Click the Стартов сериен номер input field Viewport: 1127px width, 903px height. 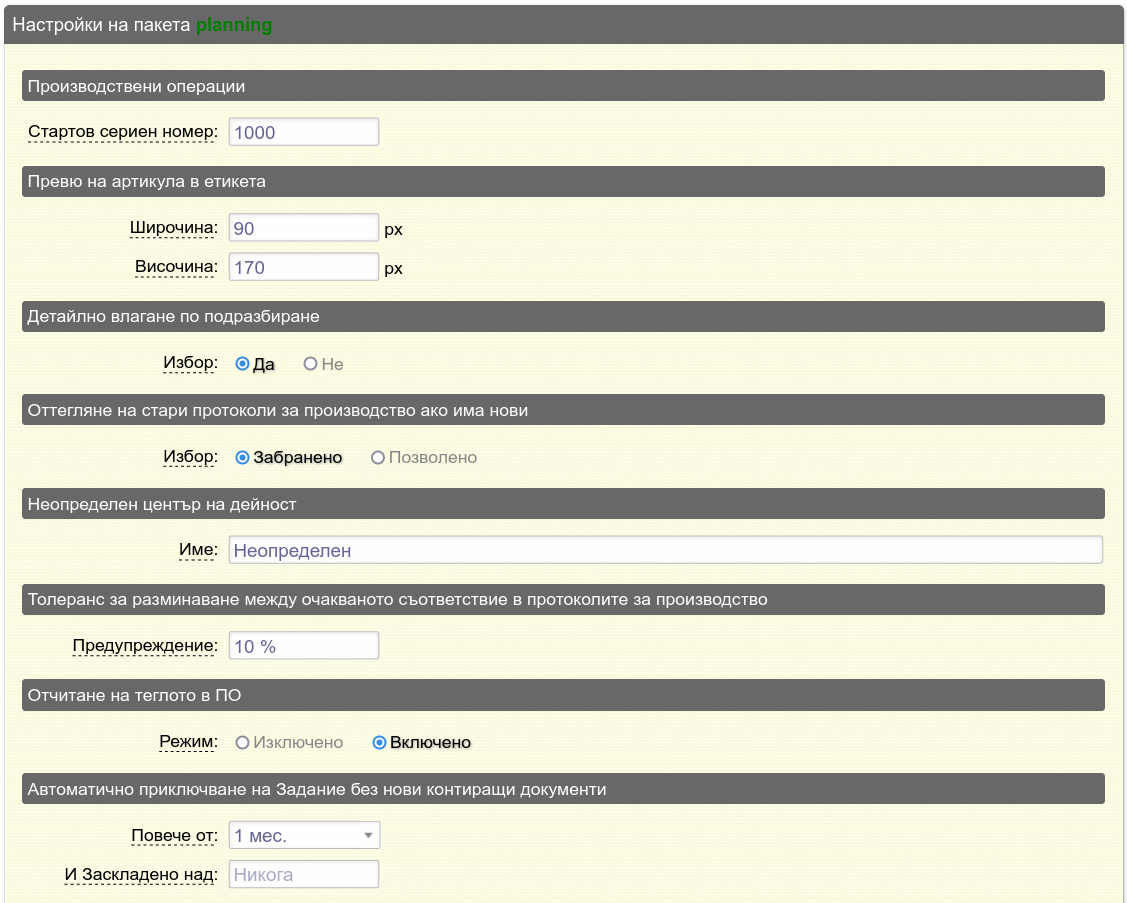tap(304, 132)
